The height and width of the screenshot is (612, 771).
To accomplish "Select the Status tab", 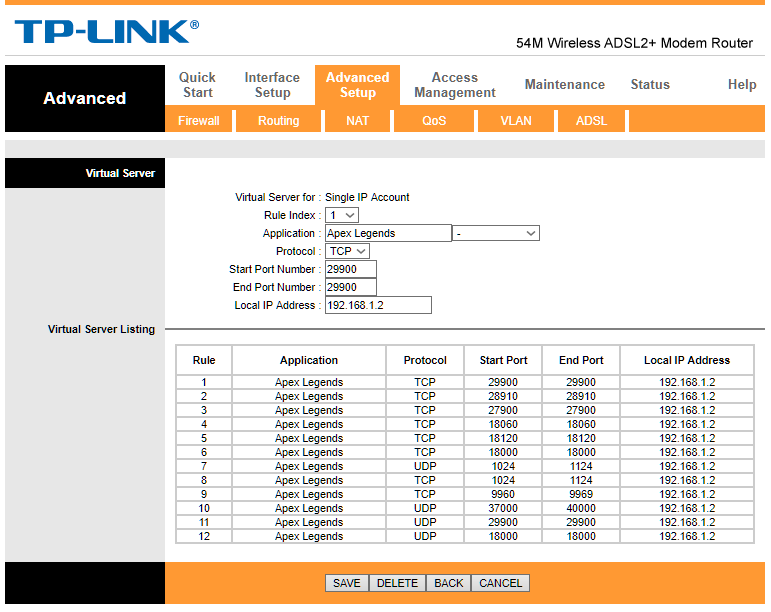I will 649,85.
